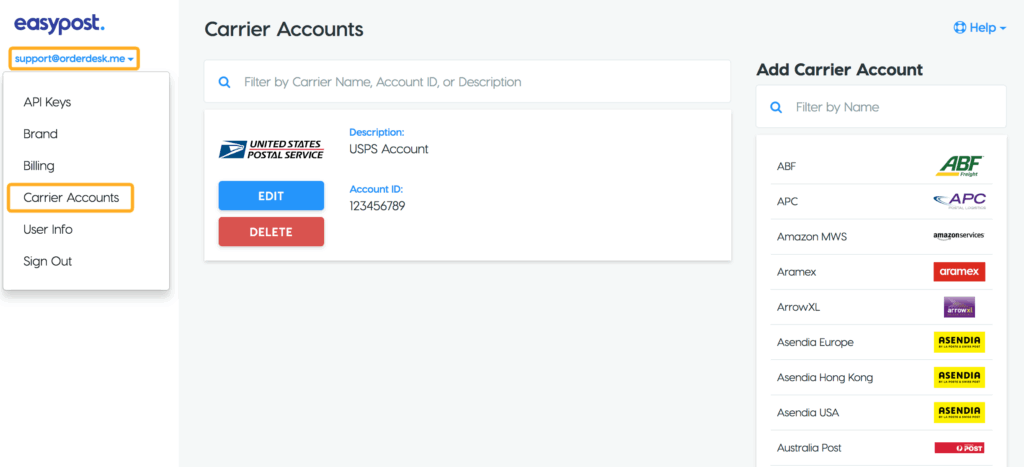Select Asendia Hong Kong from carrier list
Viewport: 1024px width, 467px height.
[x=825, y=377]
